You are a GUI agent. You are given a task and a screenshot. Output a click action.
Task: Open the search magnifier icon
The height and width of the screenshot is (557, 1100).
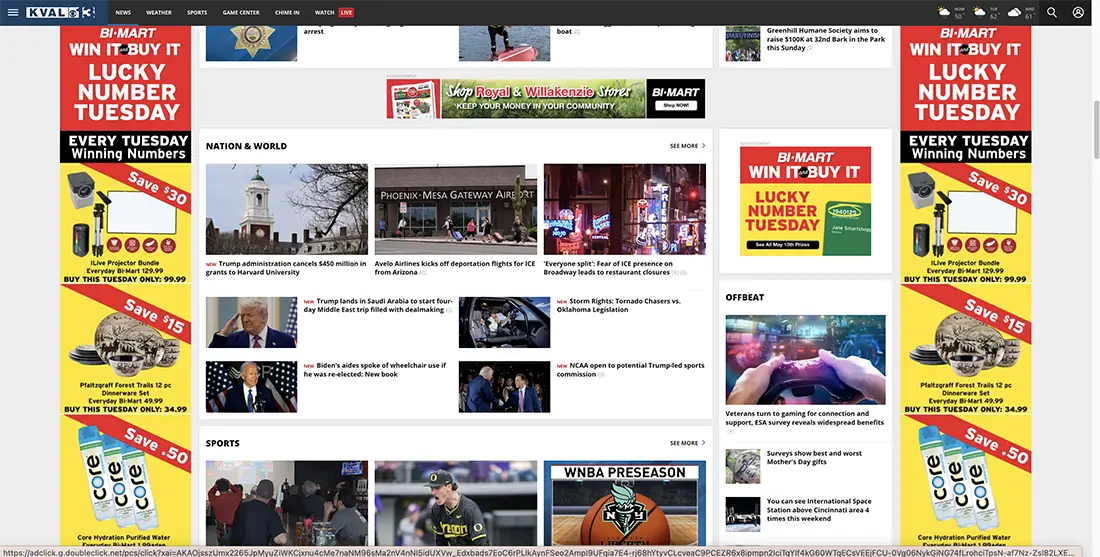click(x=1052, y=13)
